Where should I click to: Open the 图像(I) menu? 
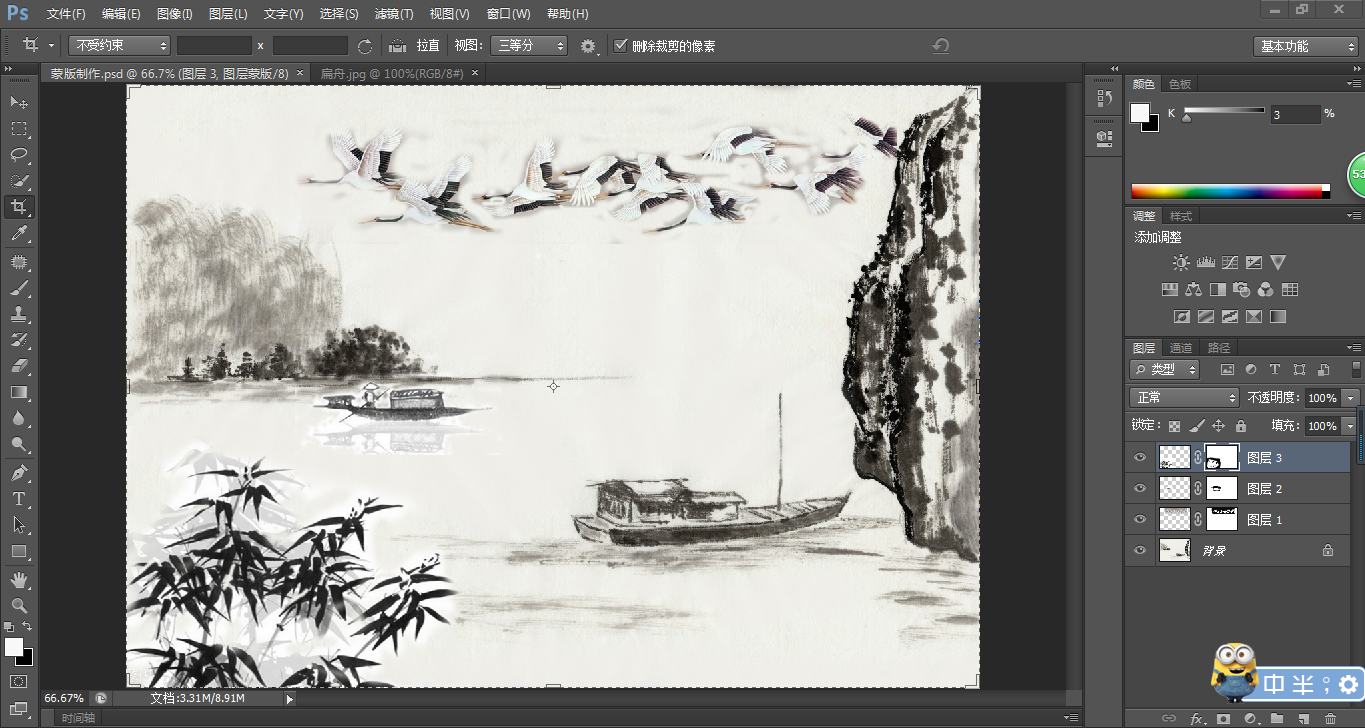[174, 14]
